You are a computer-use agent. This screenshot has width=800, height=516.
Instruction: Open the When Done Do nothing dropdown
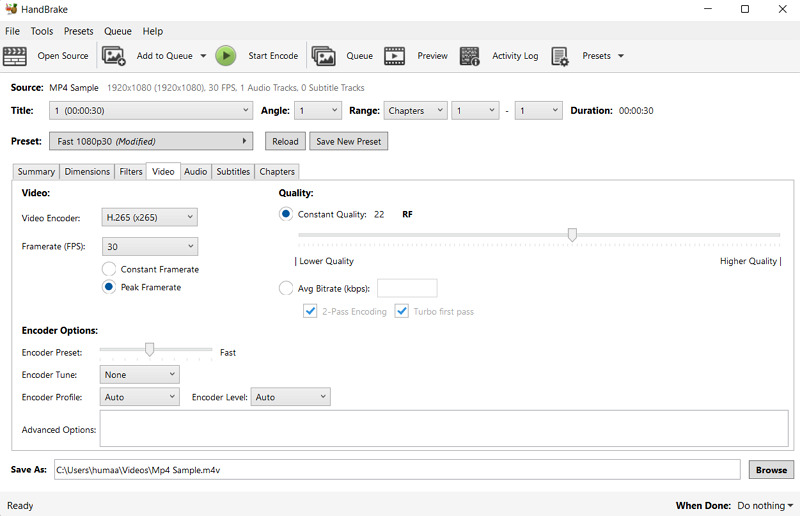point(765,506)
